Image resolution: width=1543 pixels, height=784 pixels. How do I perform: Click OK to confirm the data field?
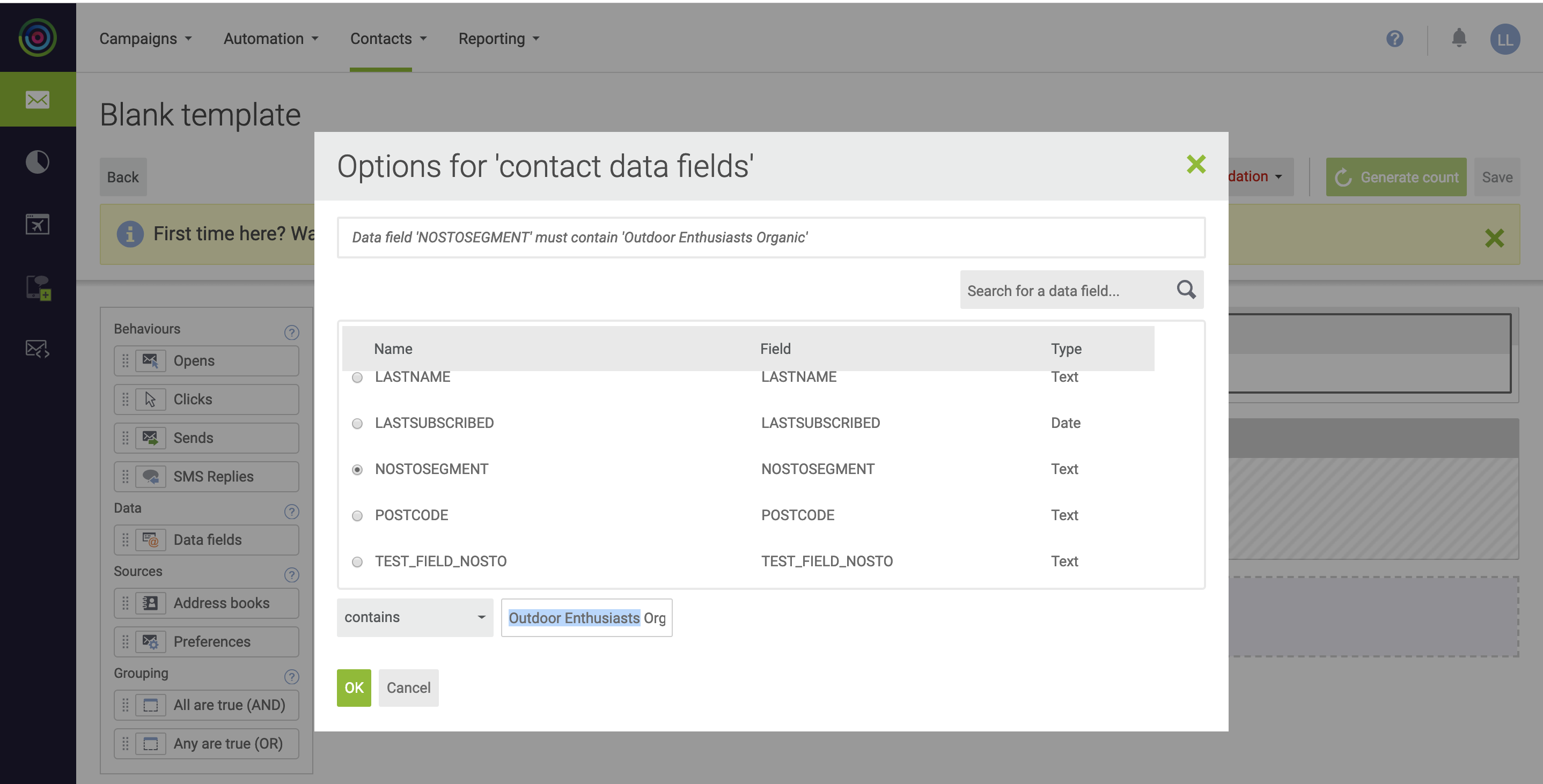pyautogui.click(x=354, y=687)
